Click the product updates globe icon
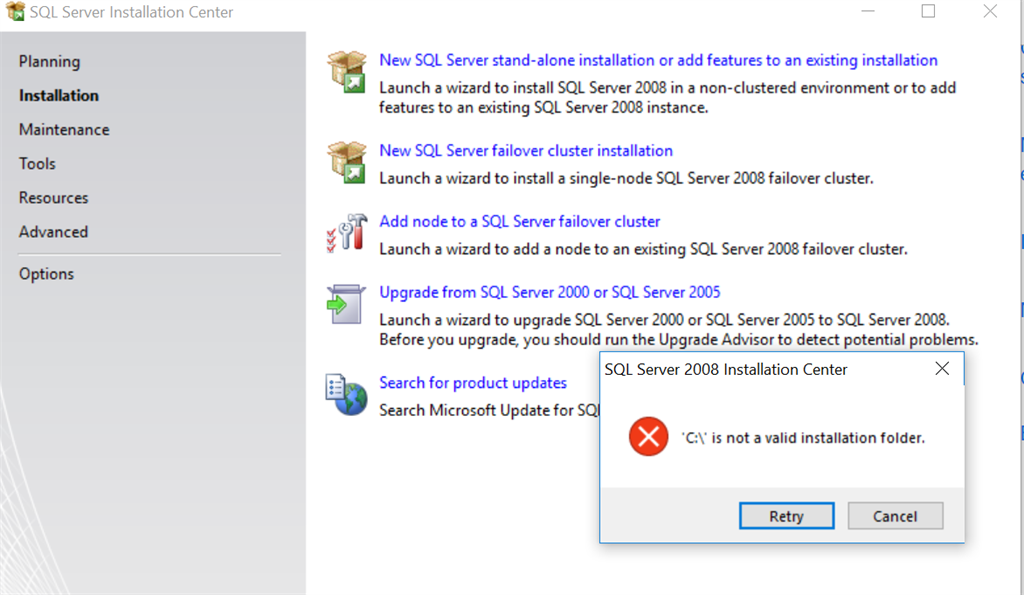 (346, 394)
